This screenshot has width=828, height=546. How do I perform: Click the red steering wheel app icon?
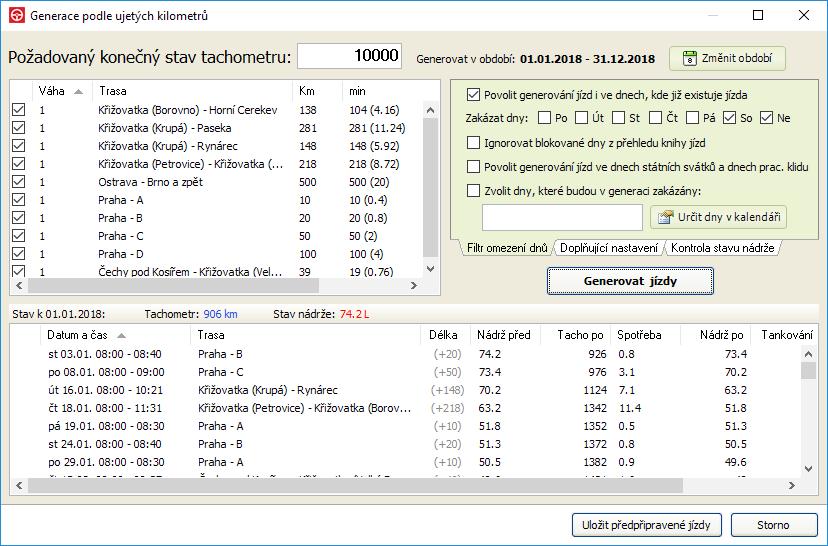(17, 15)
